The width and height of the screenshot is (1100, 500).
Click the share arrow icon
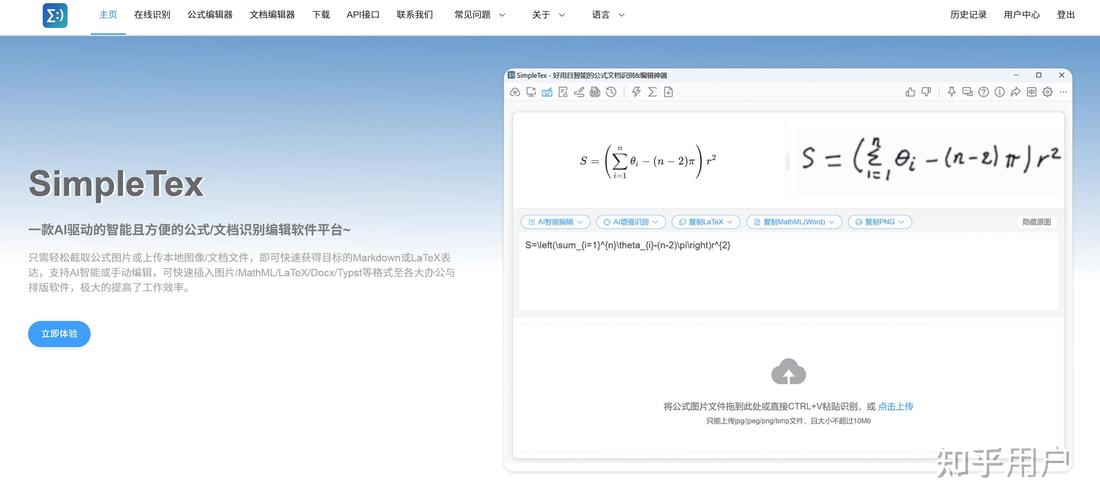tap(1015, 92)
